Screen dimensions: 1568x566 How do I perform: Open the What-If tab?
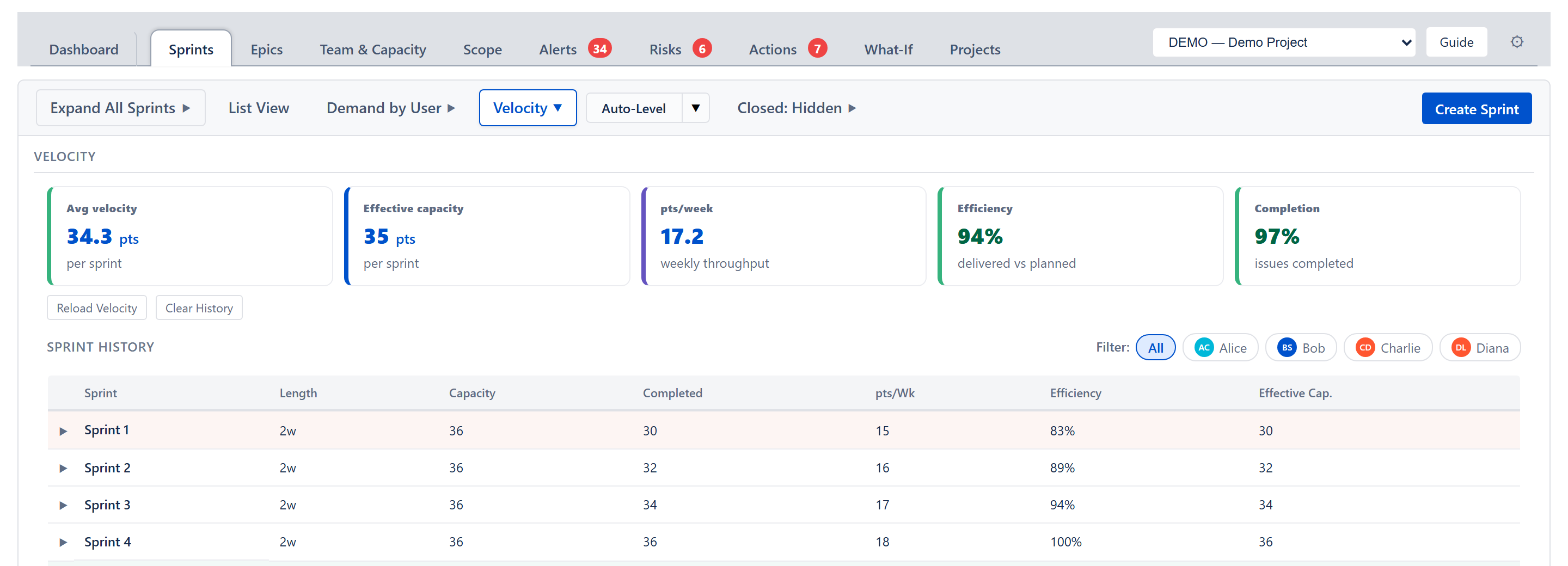pyautogui.click(x=889, y=50)
